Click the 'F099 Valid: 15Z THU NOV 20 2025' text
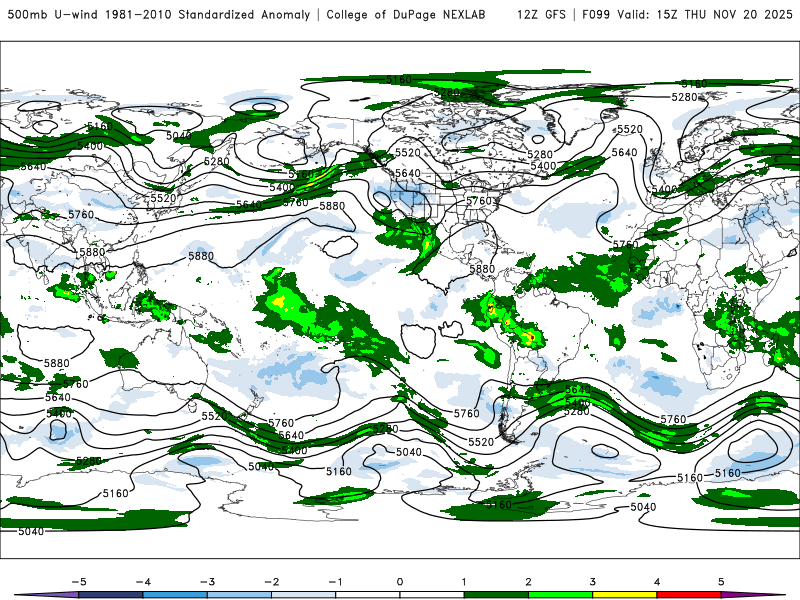Viewport: 800px width, 600px height. (687, 14)
